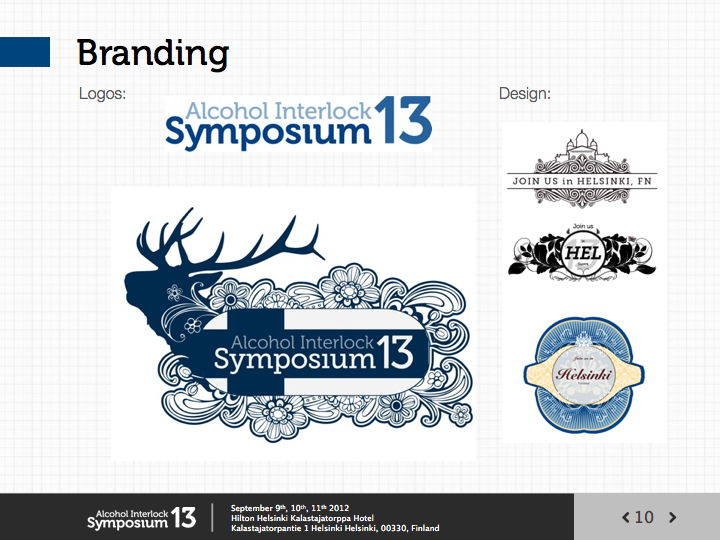Click the Logos: label
This screenshot has width=720, height=540.
[x=102, y=93]
